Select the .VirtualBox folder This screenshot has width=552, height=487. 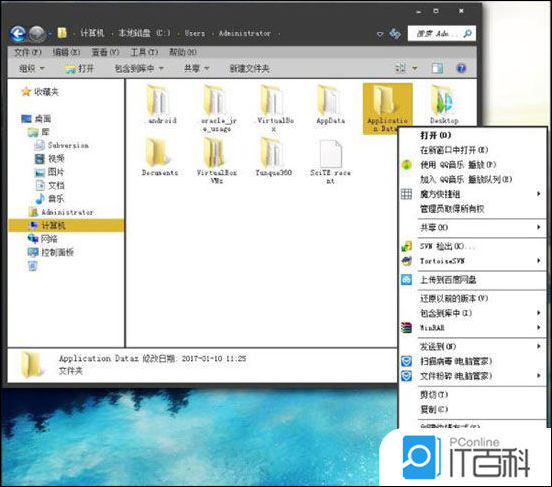coord(274,108)
